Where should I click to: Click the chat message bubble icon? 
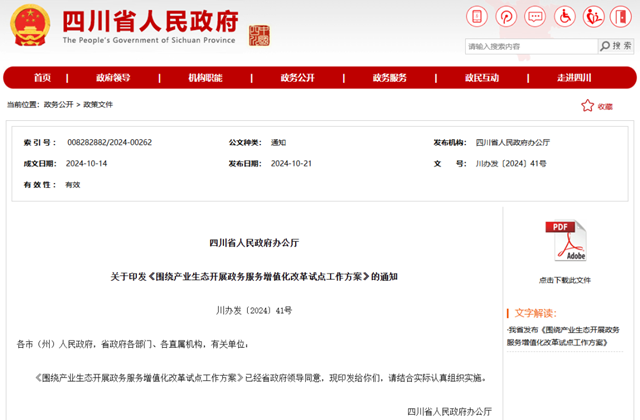[x=535, y=17]
